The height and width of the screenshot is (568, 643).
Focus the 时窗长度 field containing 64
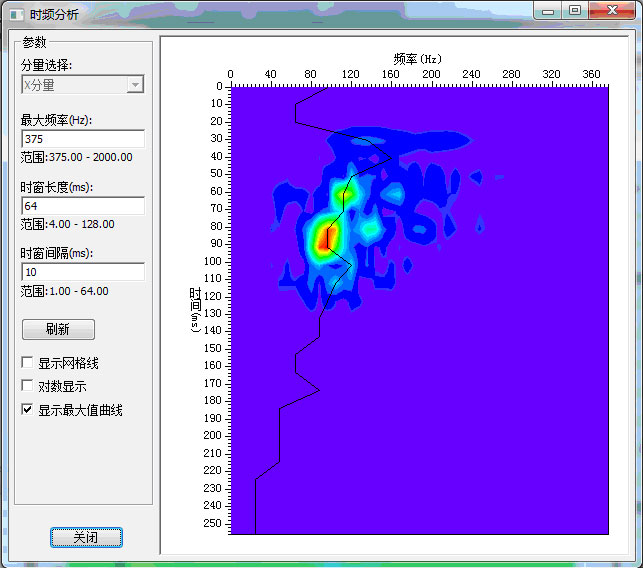(82, 206)
